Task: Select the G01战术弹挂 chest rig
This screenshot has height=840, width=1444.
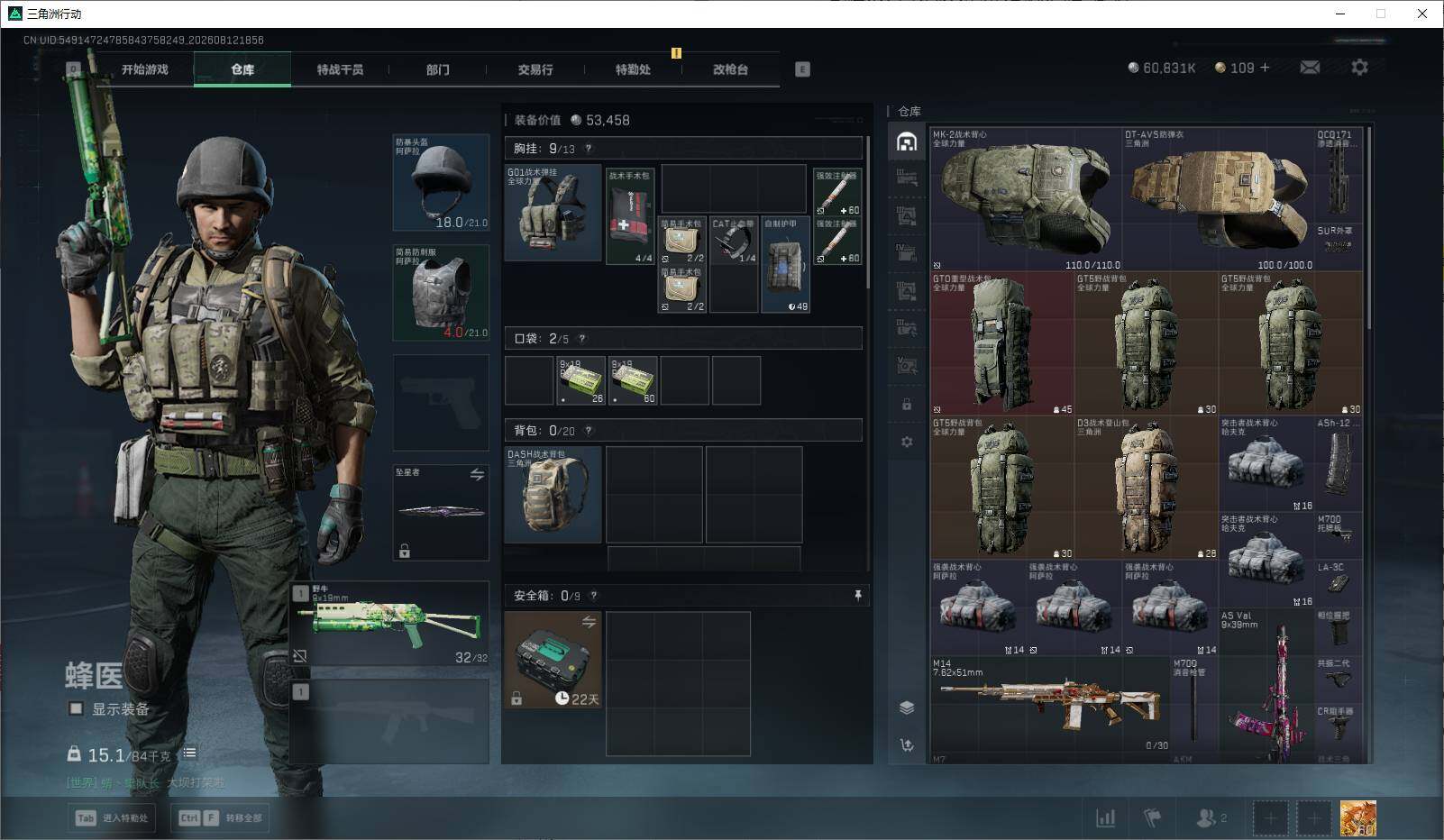Action: (x=553, y=213)
